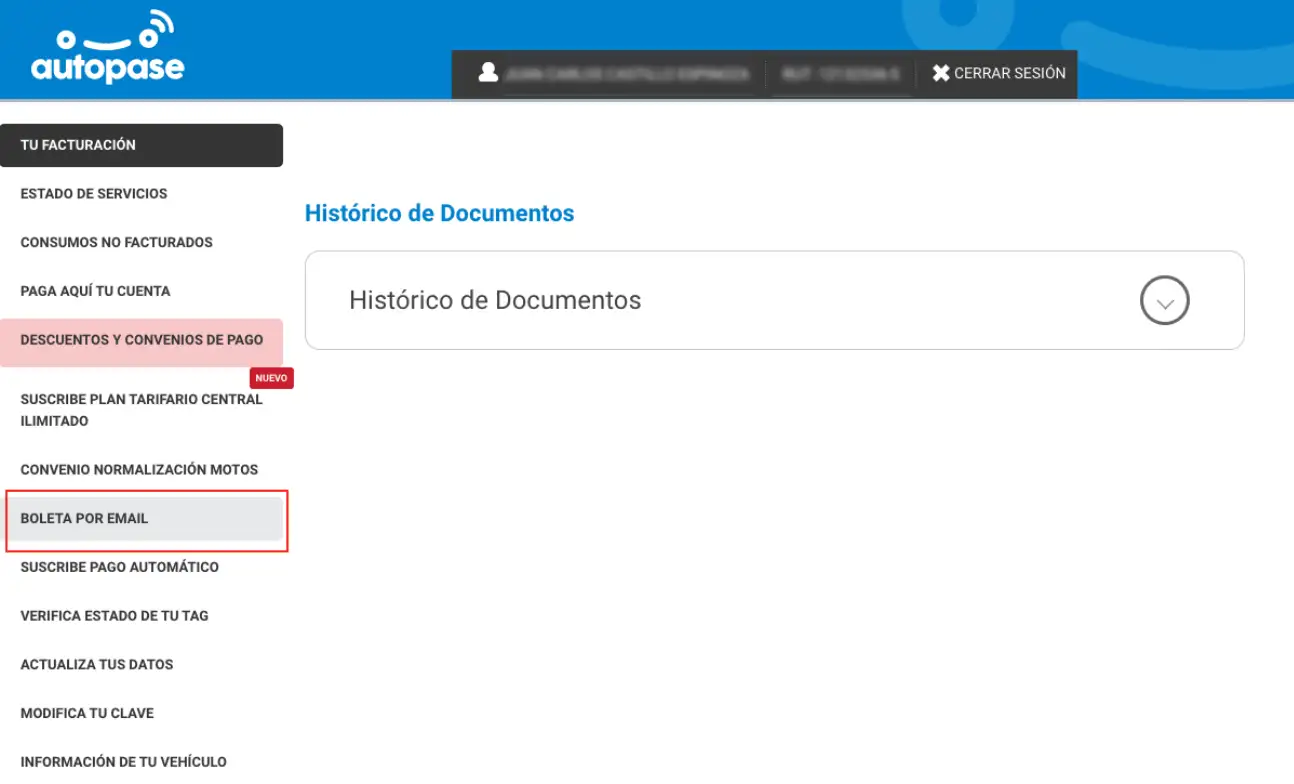Click the Histórico de Documentos panel title

(x=495, y=300)
